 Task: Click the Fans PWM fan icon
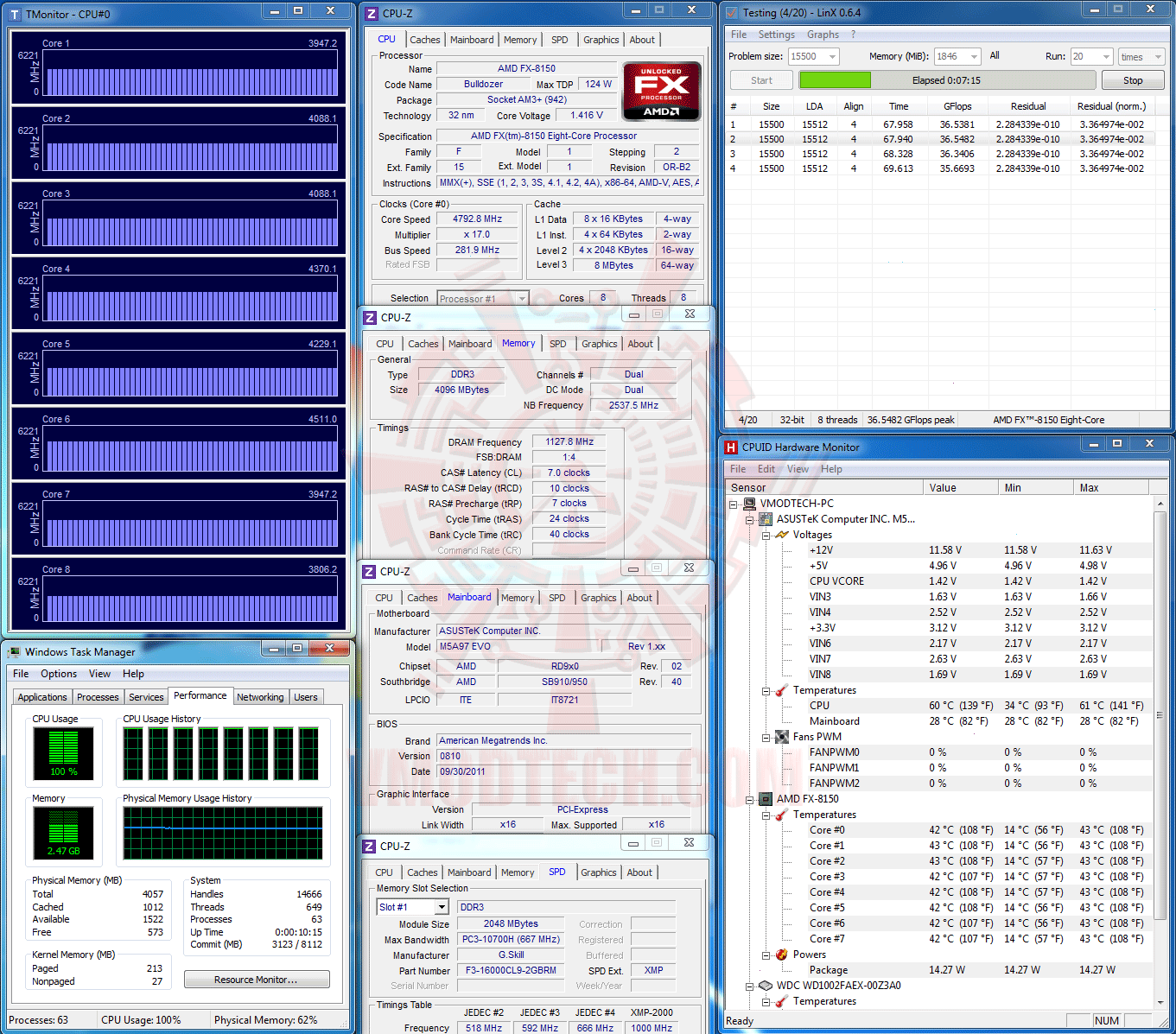click(782, 737)
